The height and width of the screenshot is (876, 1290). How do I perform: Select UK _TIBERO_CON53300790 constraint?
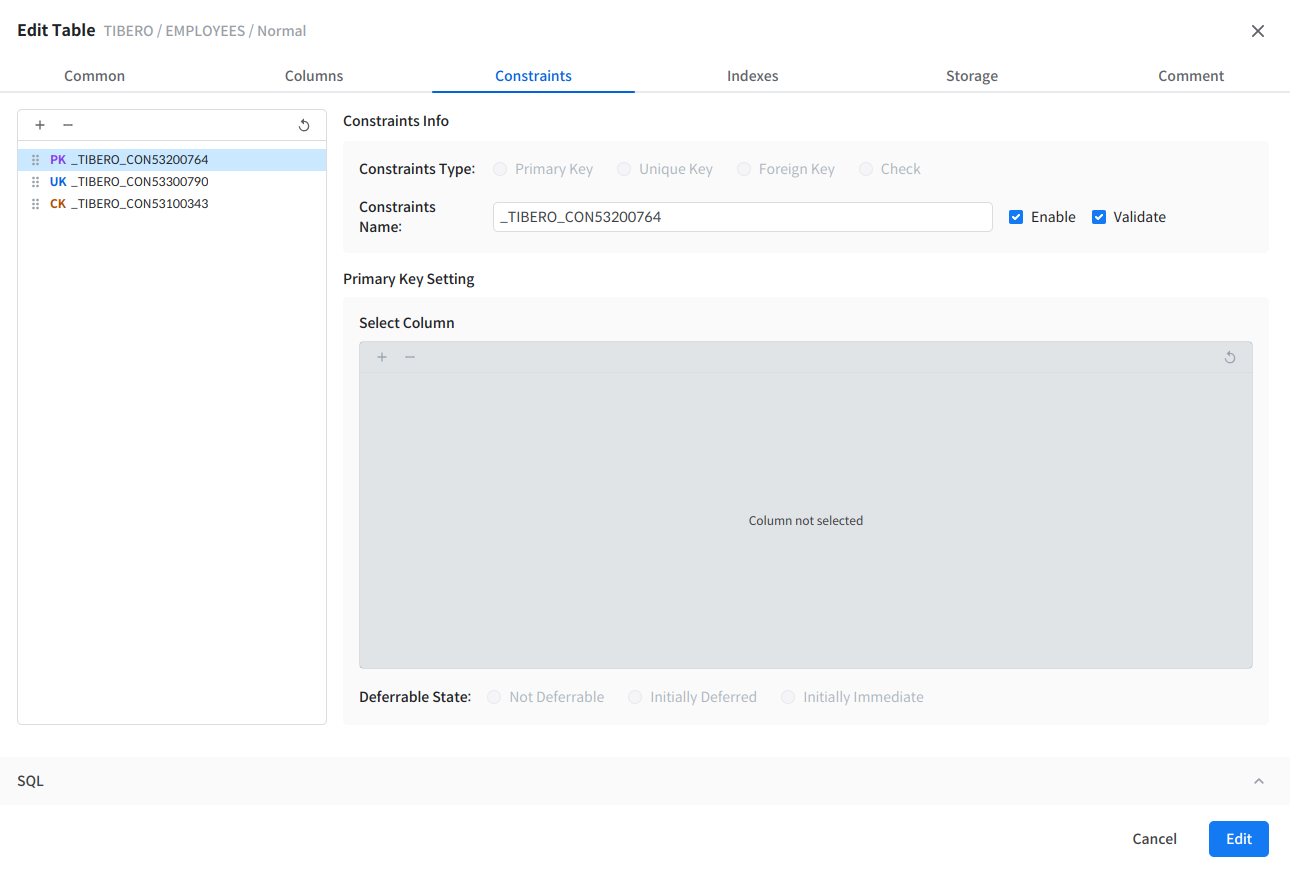coord(139,182)
